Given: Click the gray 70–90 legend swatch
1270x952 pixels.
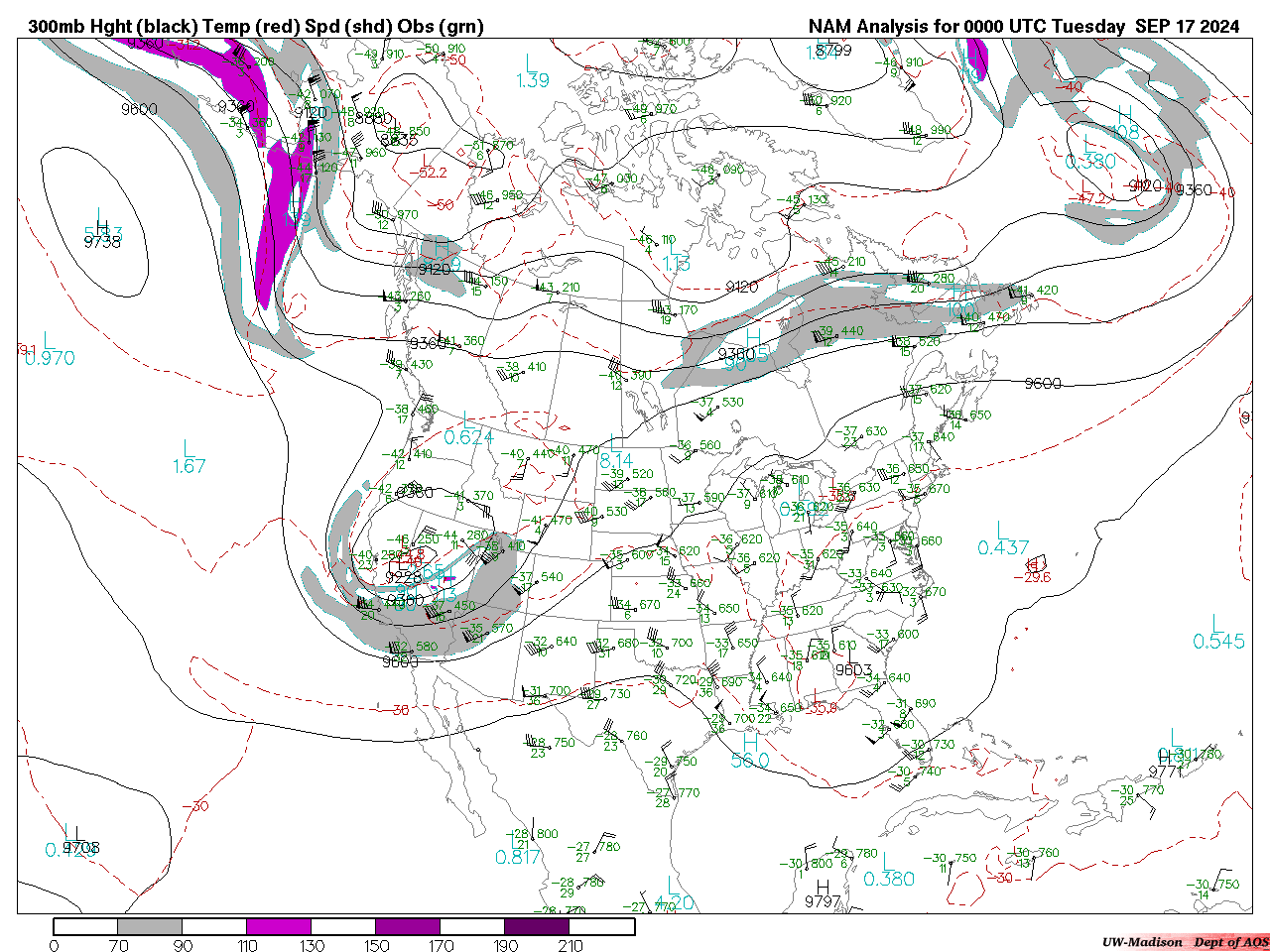Looking at the screenshot, I should click(x=150, y=926).
